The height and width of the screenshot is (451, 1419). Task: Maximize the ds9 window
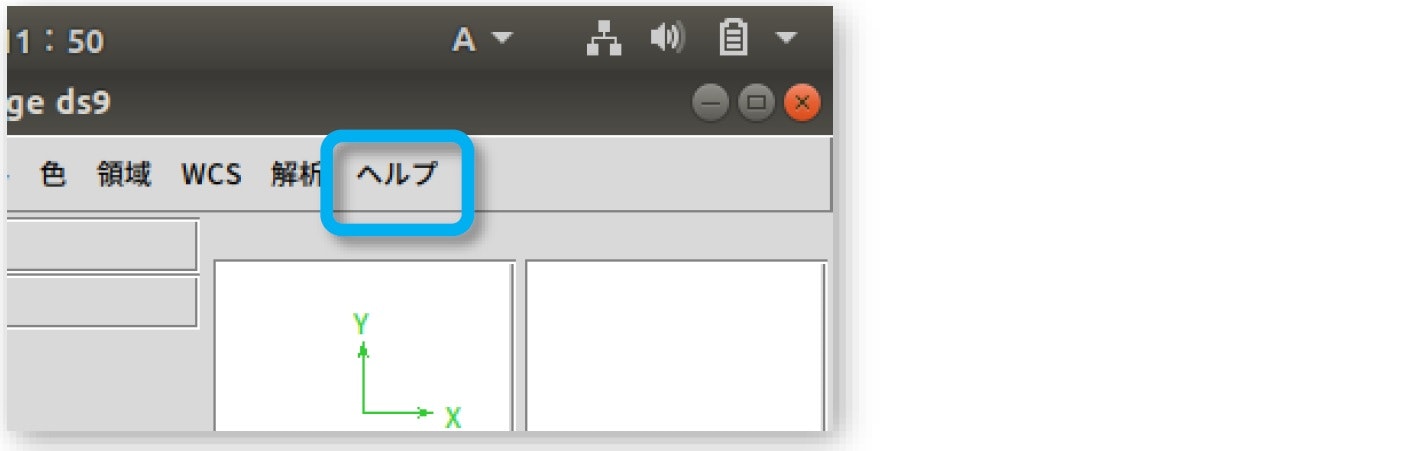[756, 103]
